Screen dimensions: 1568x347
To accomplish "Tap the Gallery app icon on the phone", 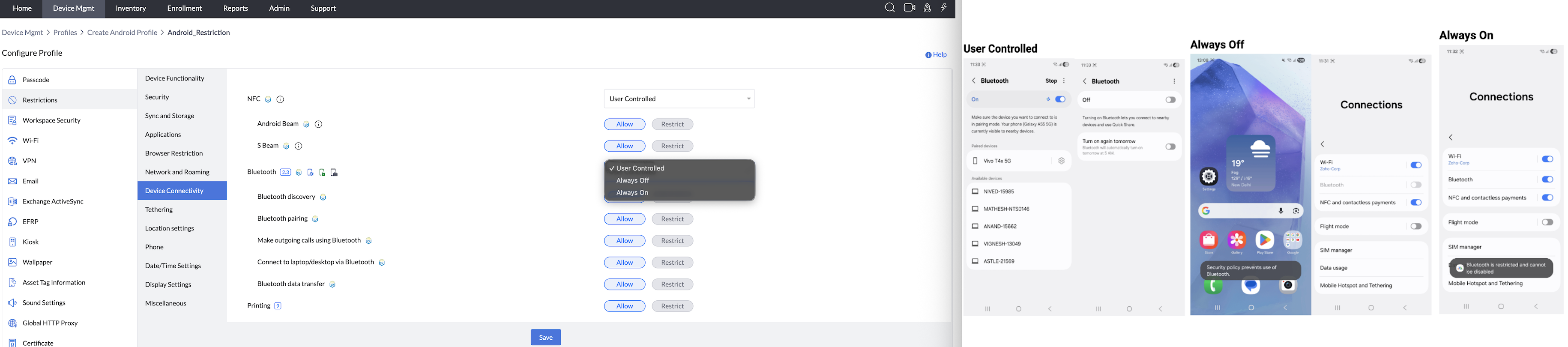I will (x=1236, y=240).
